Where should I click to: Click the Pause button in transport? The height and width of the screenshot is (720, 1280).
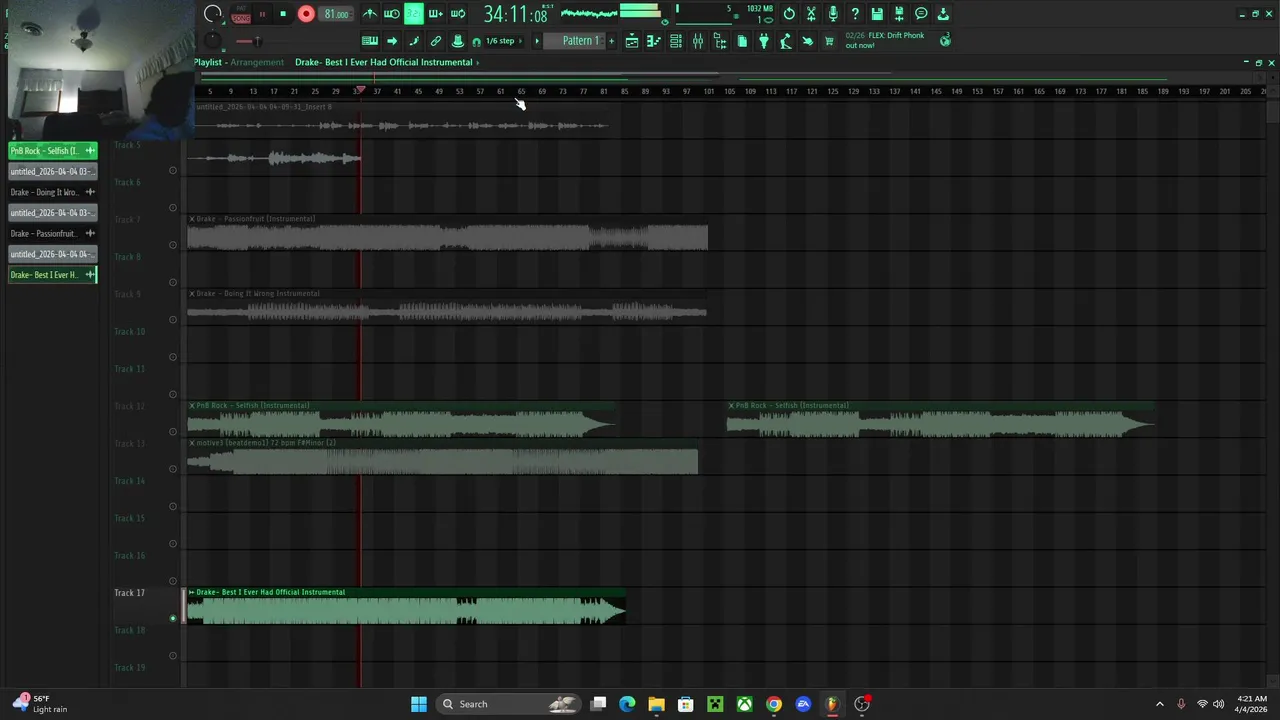coord(262,14)
